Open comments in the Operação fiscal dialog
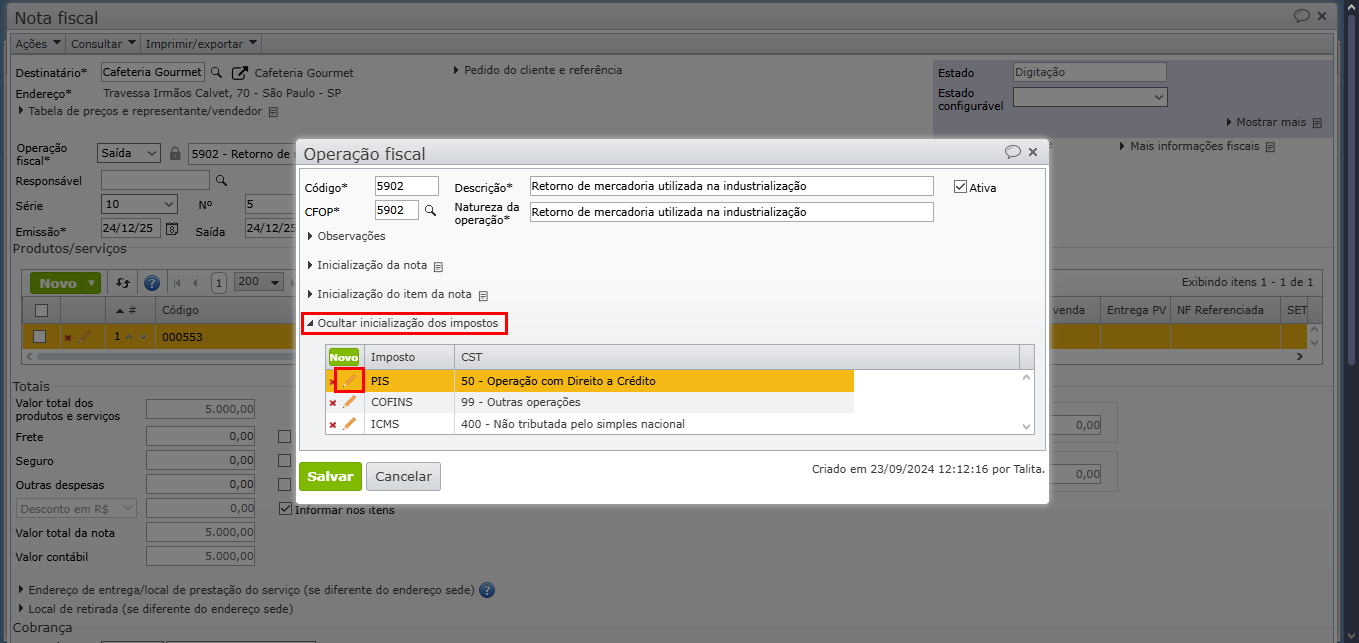The width and height of the screenshot is (1359, 643). pos(1012,152)
